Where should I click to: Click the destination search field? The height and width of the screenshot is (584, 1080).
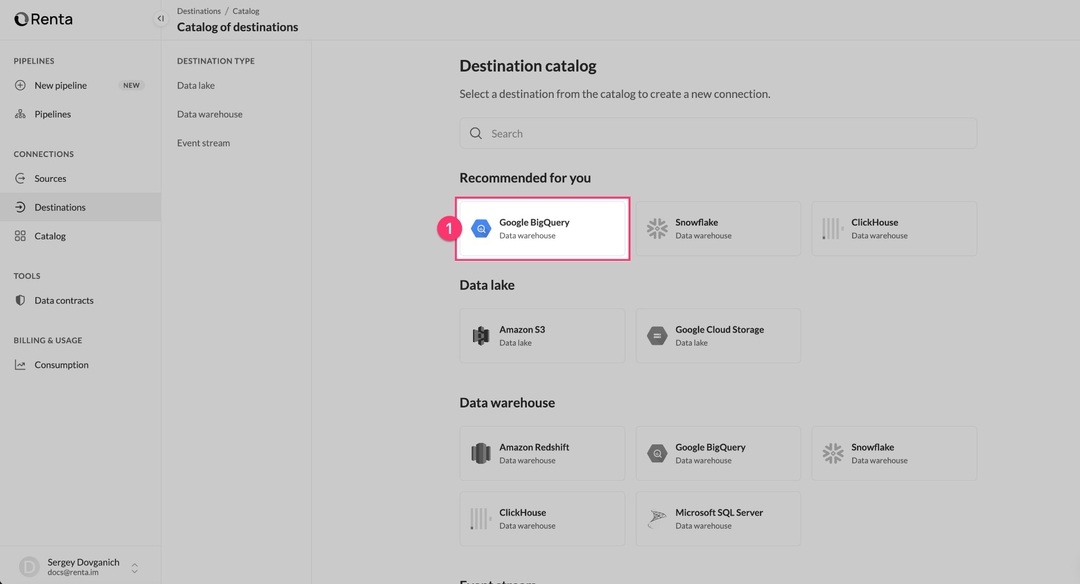(x=717, y=132)
